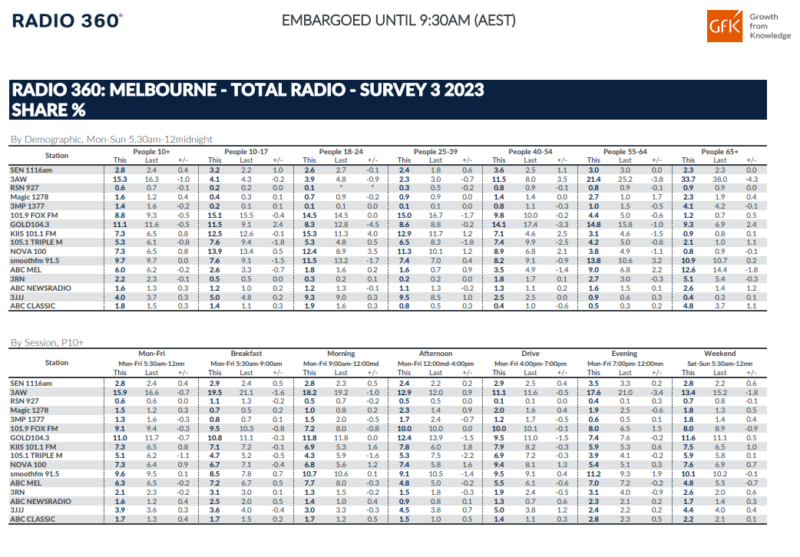Click 'Sat-Sun 5:30am-12mn' time range
800x557 pixels.
tap(719, 364)
